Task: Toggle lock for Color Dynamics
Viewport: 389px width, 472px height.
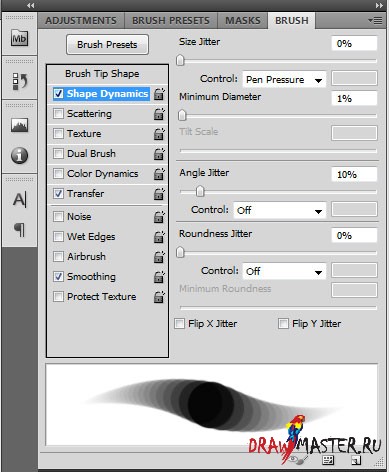Action: (159, 174)
